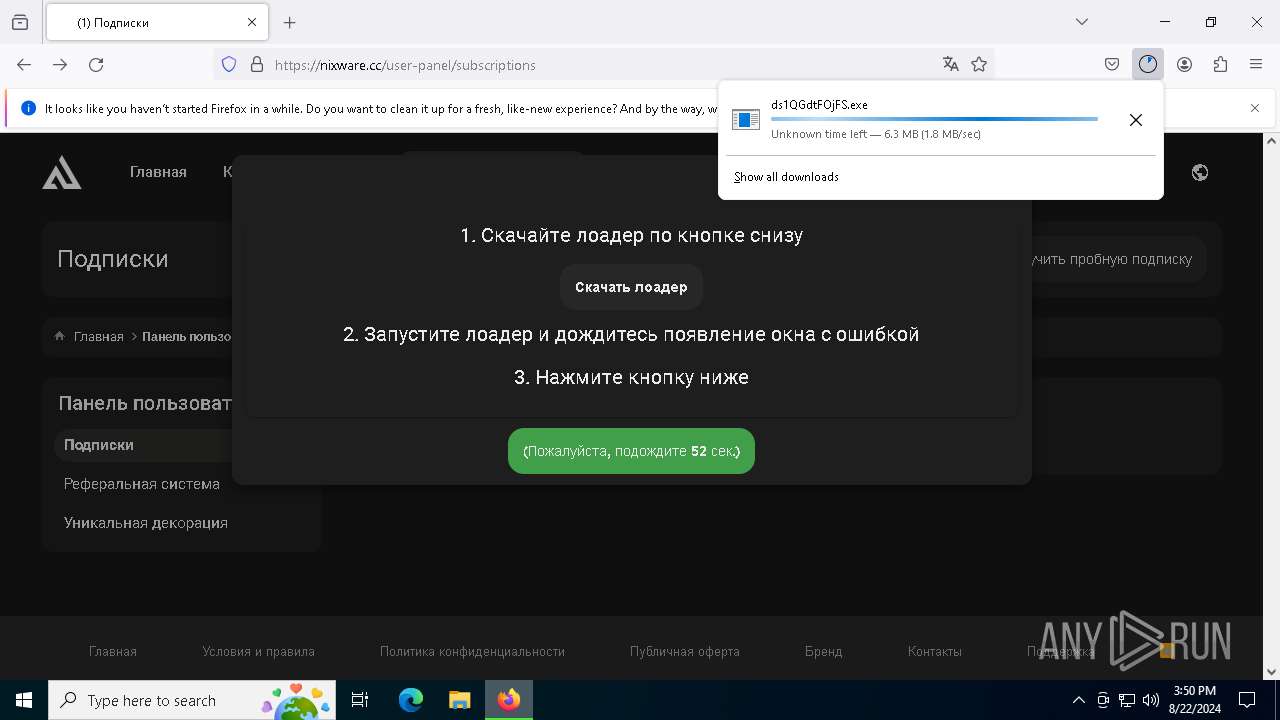Open Firefox View icon beside the tab

(x=20, y=22)
